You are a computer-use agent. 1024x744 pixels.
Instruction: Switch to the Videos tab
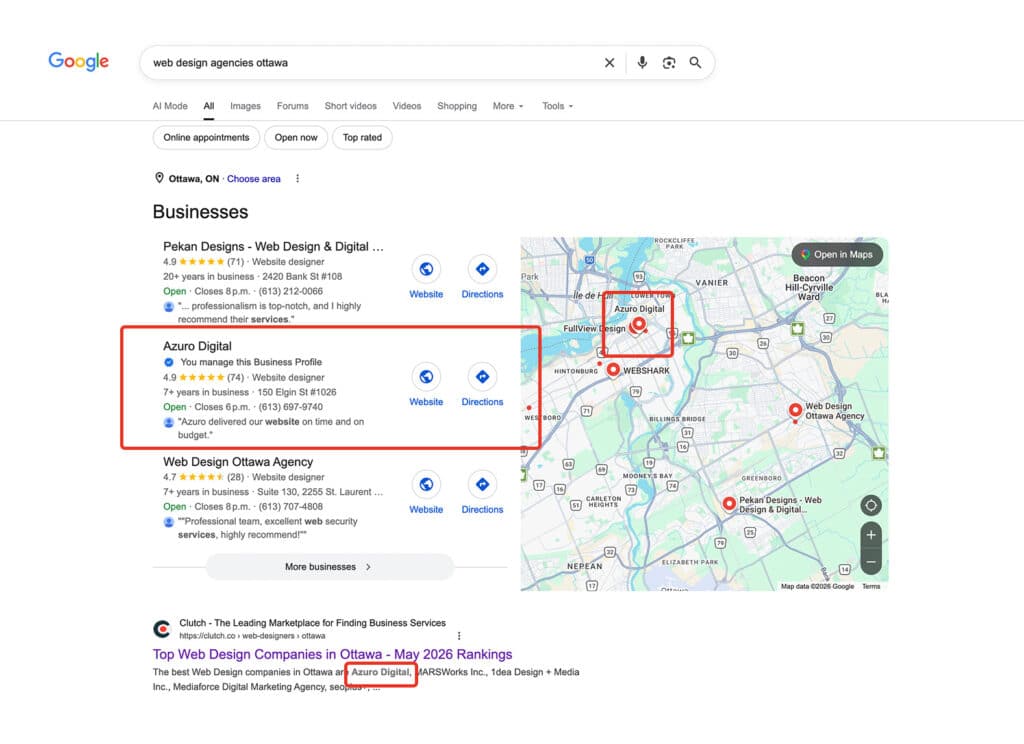[407, 106]
